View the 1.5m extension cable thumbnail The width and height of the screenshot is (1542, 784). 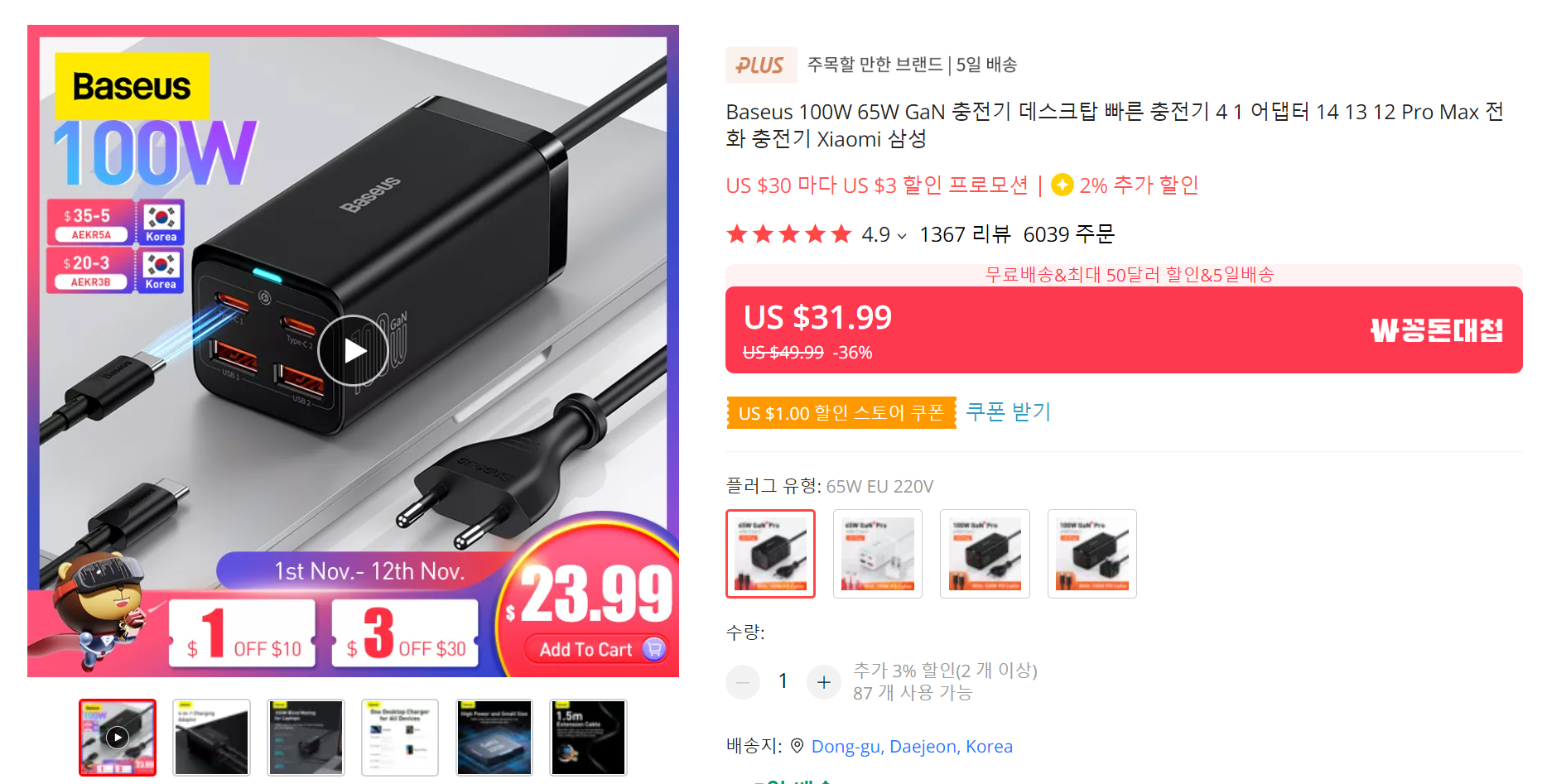click(589, 738)
